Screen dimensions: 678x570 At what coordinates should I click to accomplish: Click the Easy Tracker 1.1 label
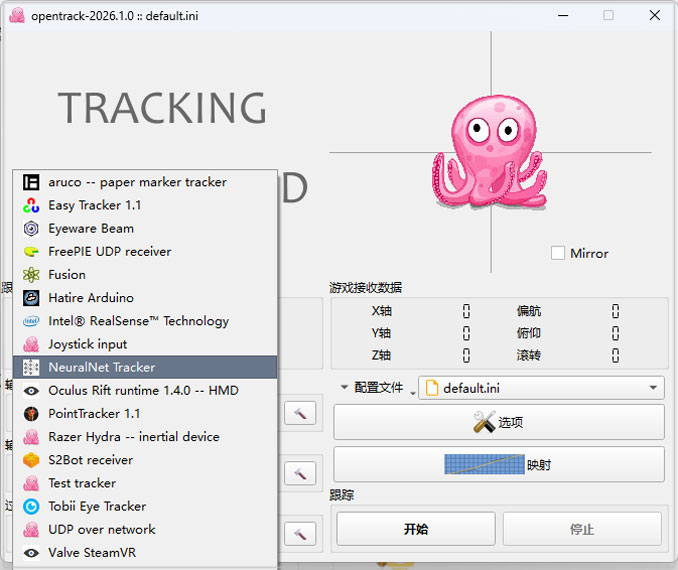(95, 205)
